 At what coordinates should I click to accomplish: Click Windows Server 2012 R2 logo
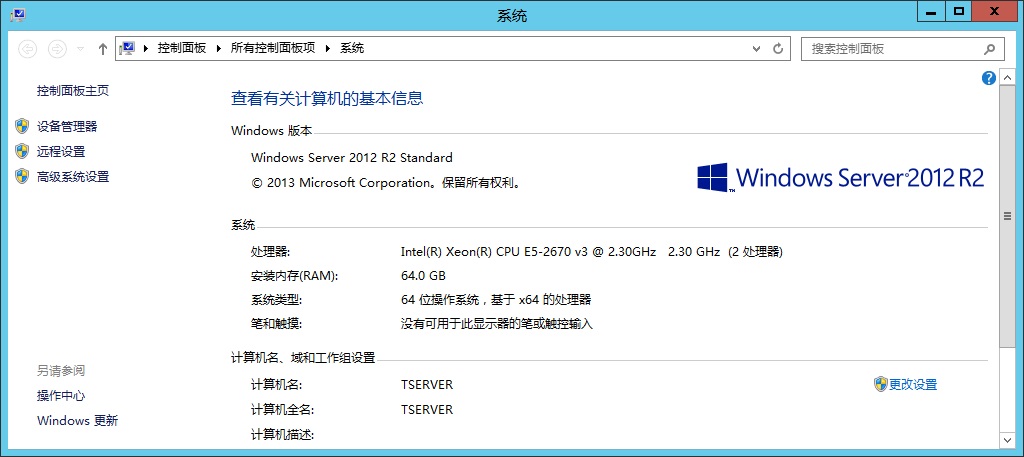point(840,178)
